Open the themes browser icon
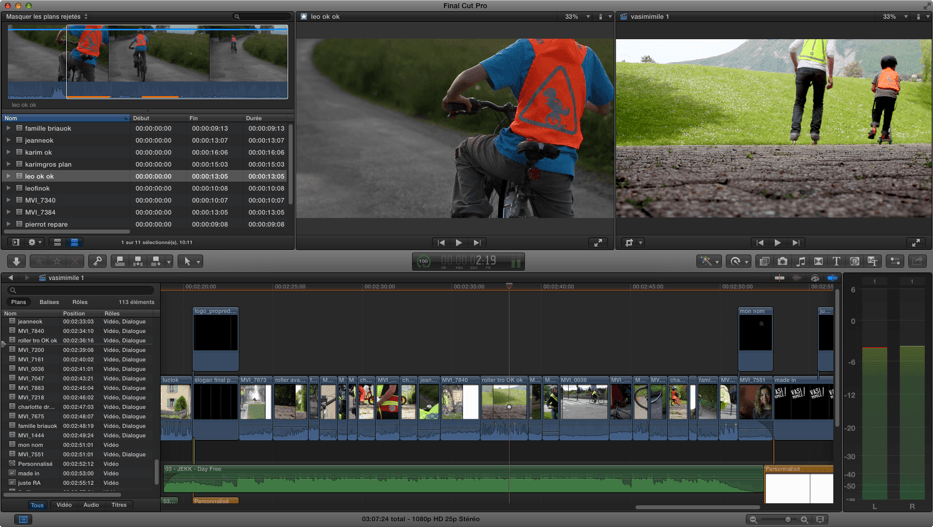Screen dimensions: 933x527 (872, 261)
